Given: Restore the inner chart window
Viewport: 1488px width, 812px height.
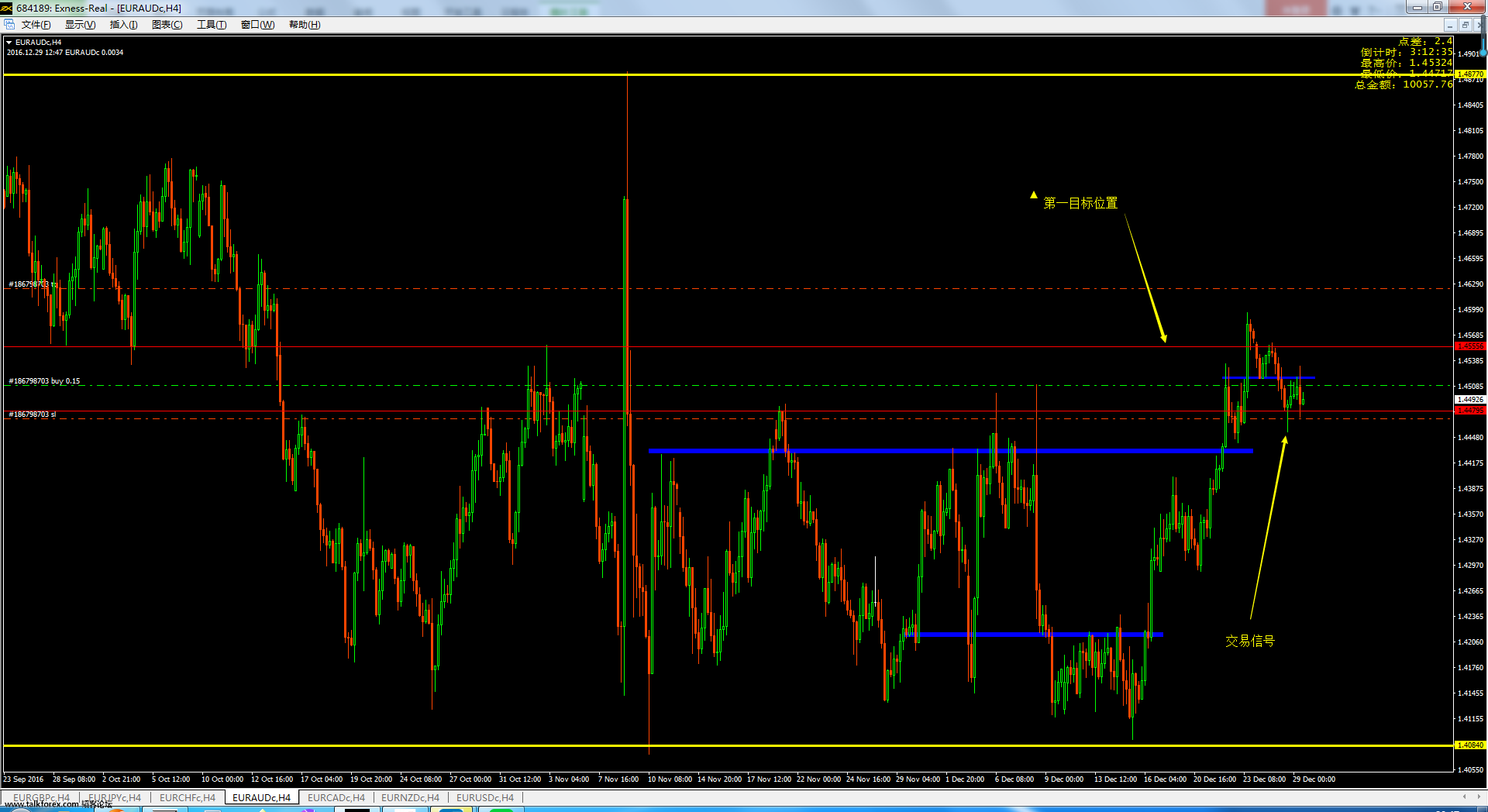Looking at the screenshot, I should 1465,25.
